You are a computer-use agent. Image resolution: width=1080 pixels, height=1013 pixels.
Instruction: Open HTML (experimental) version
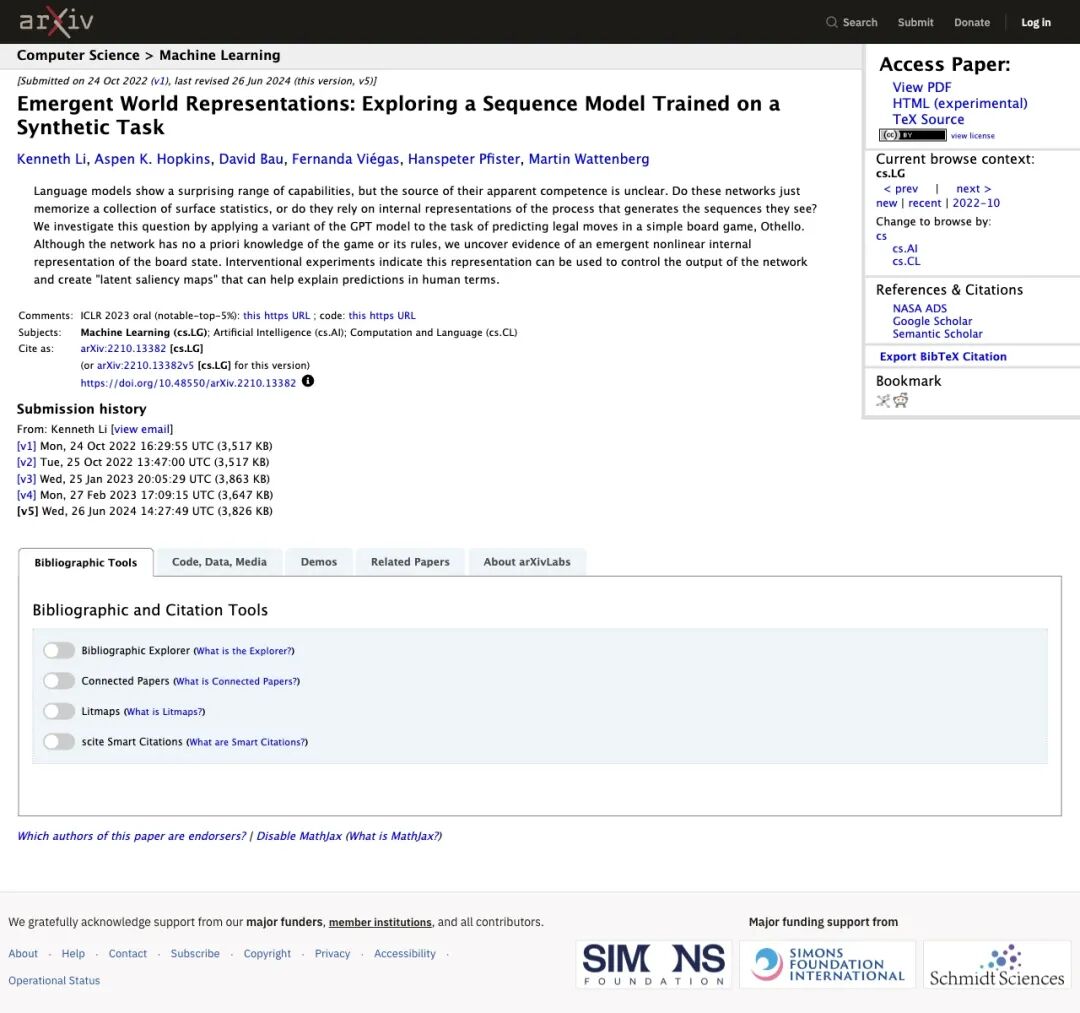coord(960,103)
